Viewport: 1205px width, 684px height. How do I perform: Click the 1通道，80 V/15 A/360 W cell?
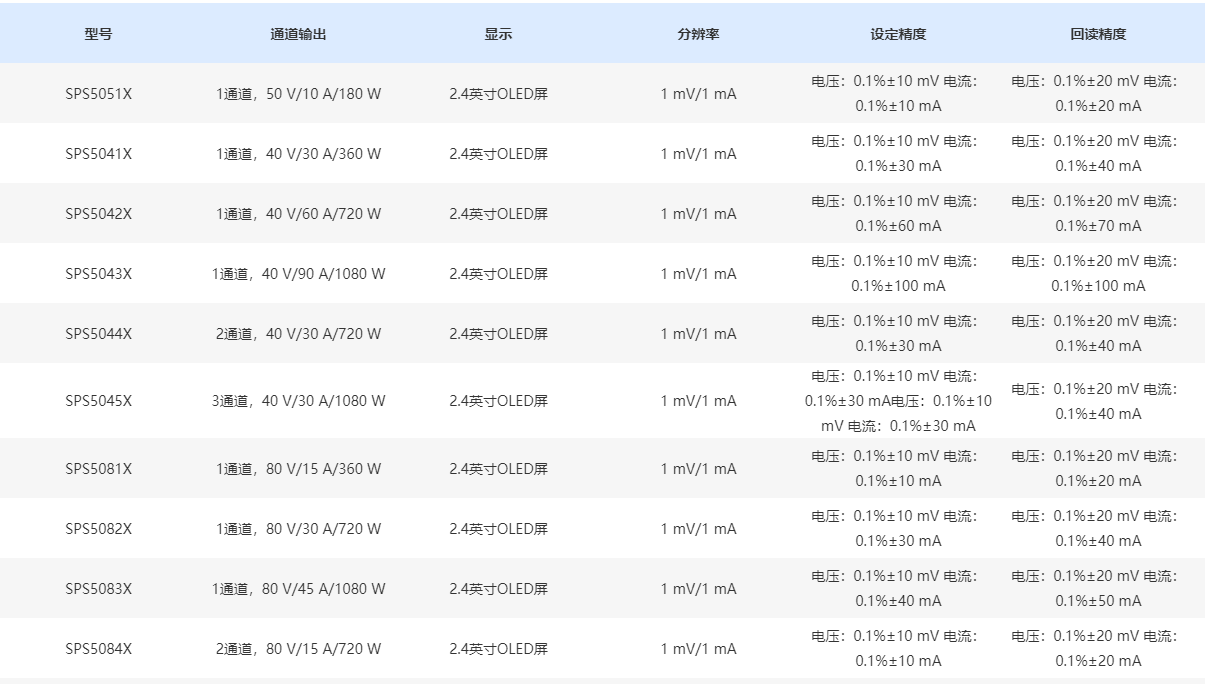point(298,469)
